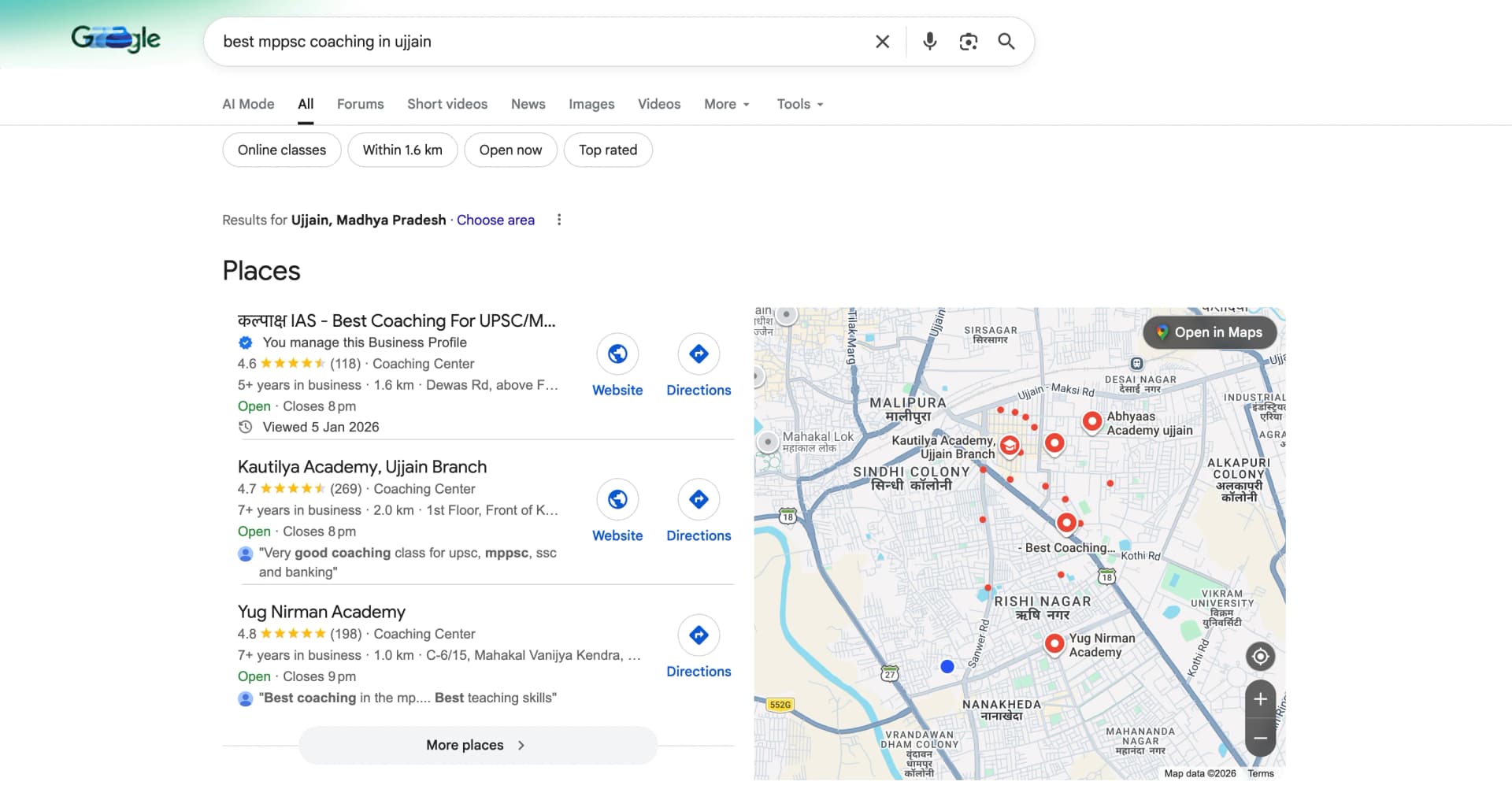Click reviewer avatar on Yug Nirman review
Screen dimensions: 1512x800
pos(246,698)
